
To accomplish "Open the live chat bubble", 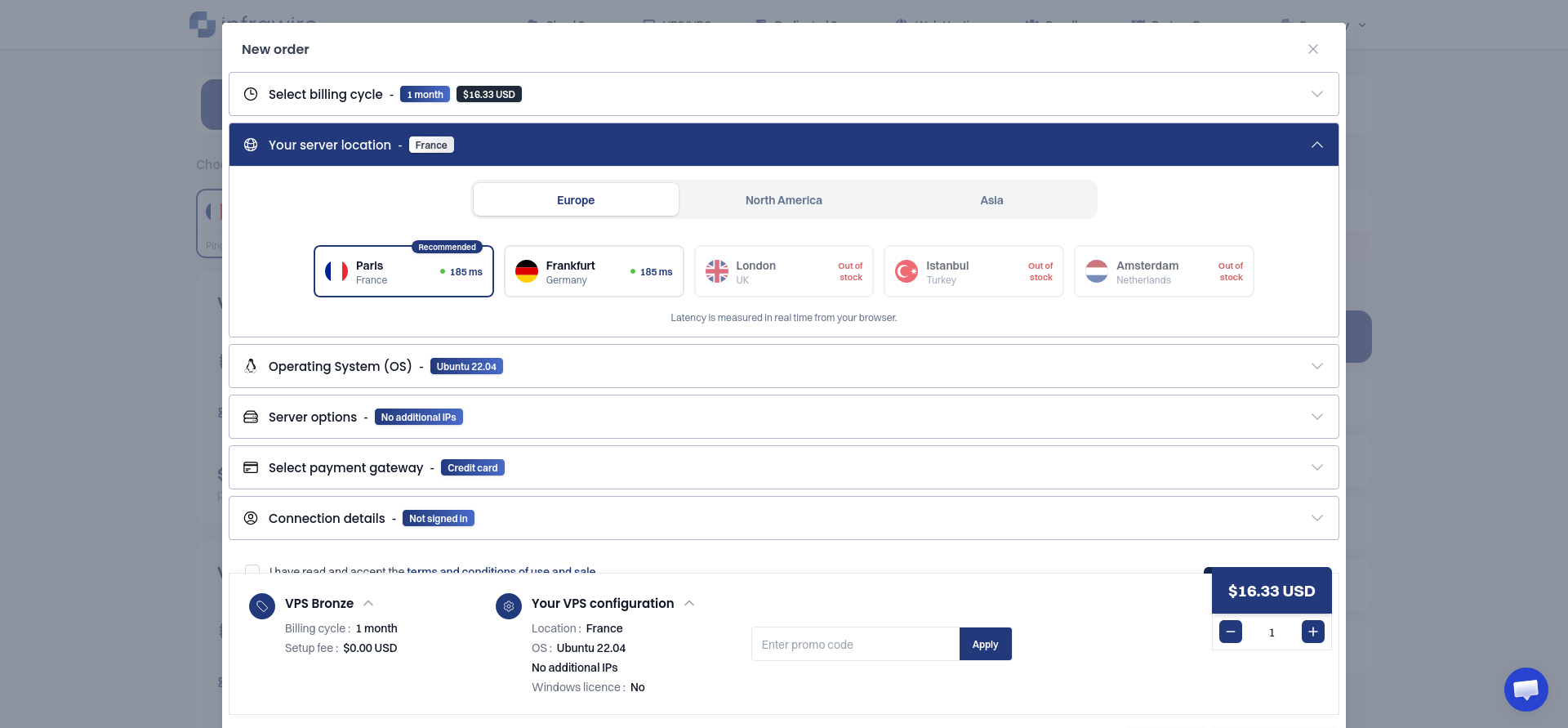I will click(1526, 690).
